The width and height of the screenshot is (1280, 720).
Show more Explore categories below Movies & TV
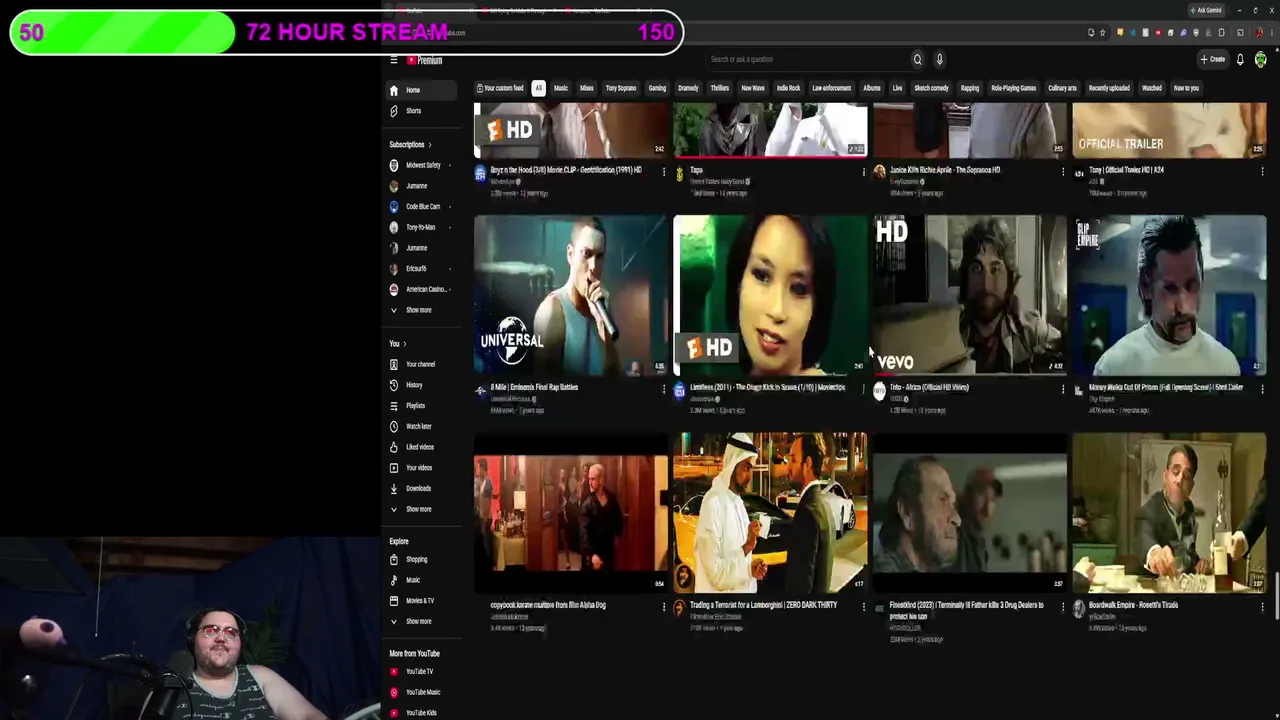[x=420, y=621]
